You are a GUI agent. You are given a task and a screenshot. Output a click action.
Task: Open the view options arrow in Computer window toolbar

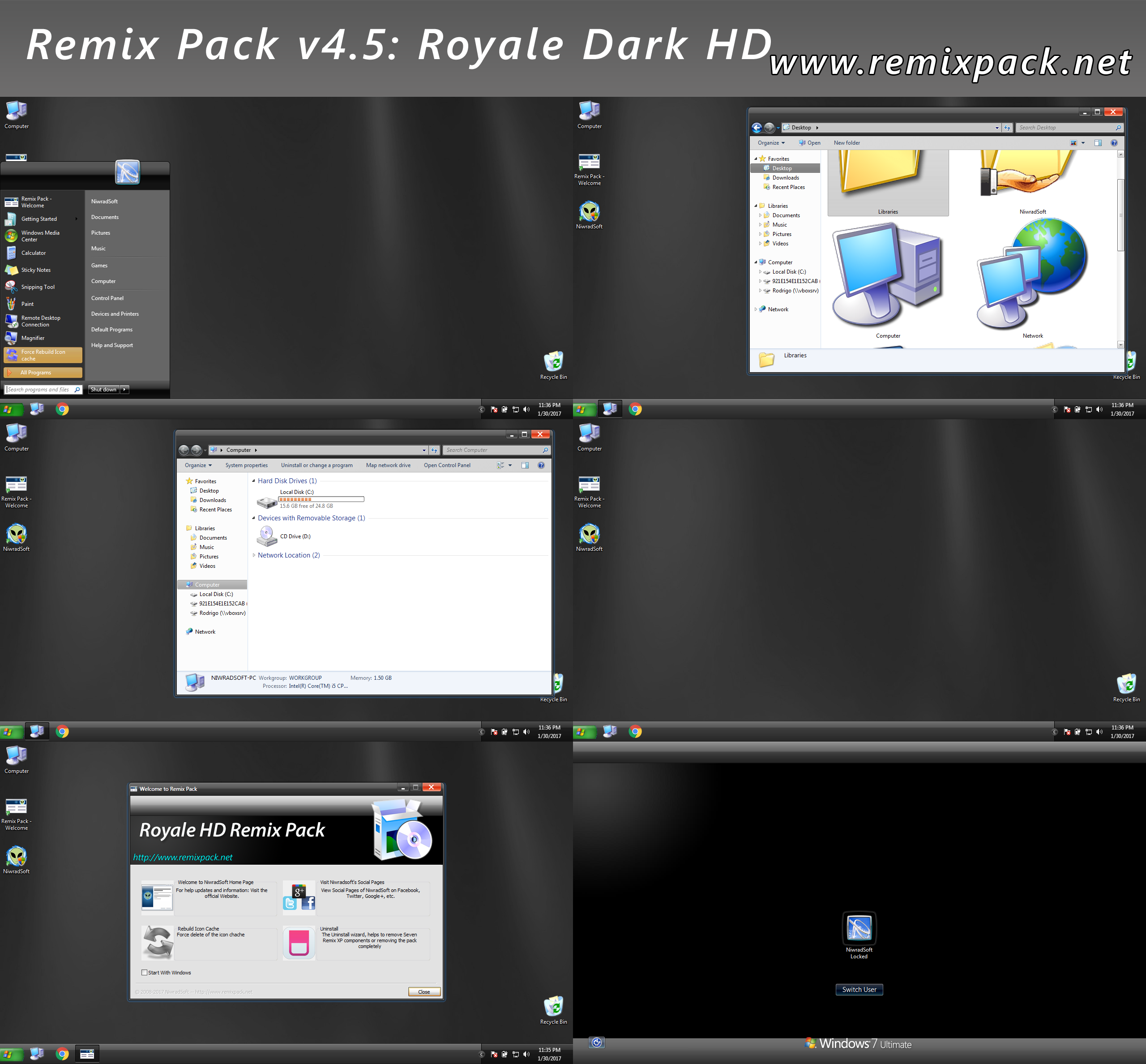[510, 465]
